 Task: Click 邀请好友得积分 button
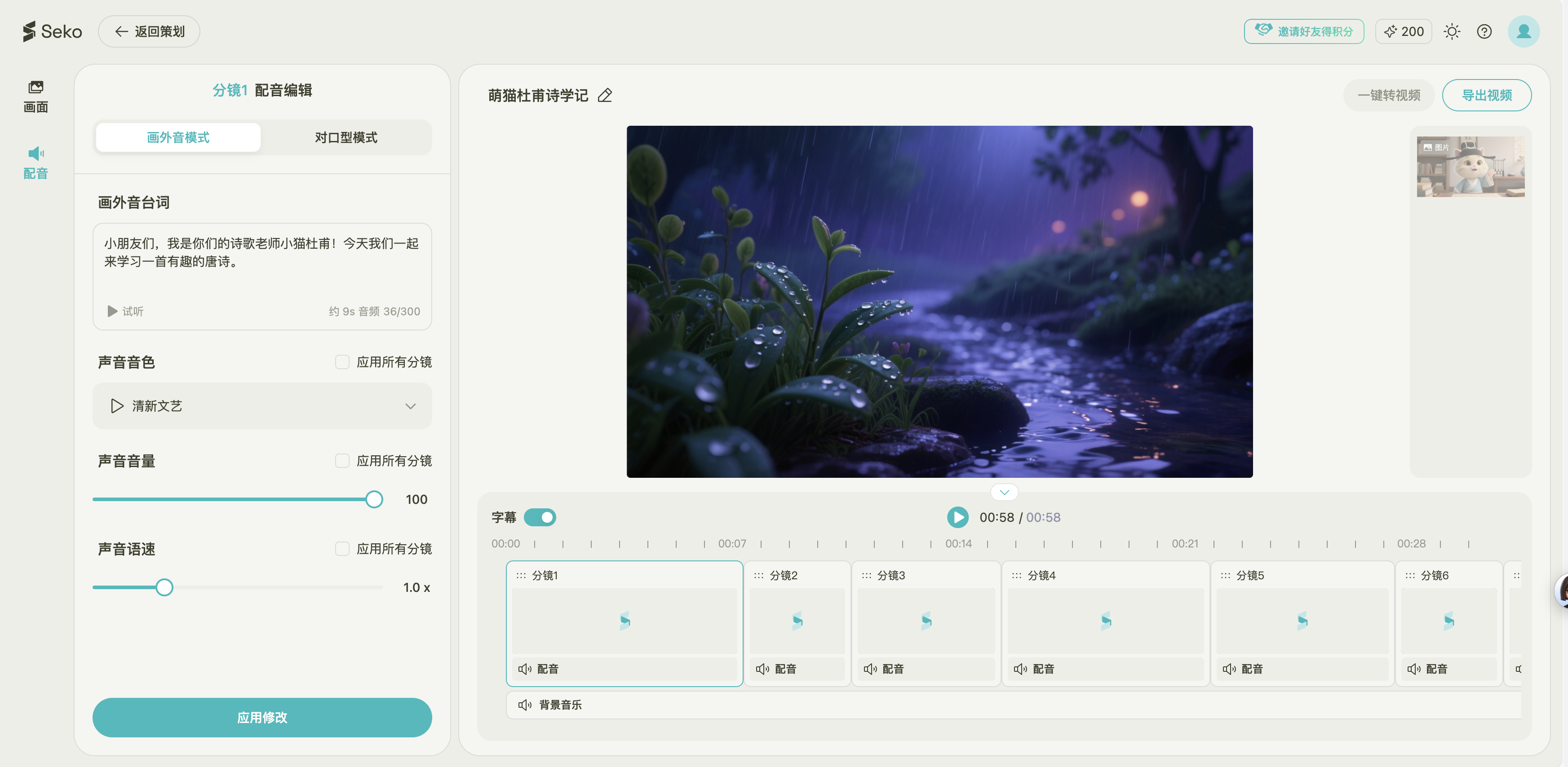(x=1304, y=31)
